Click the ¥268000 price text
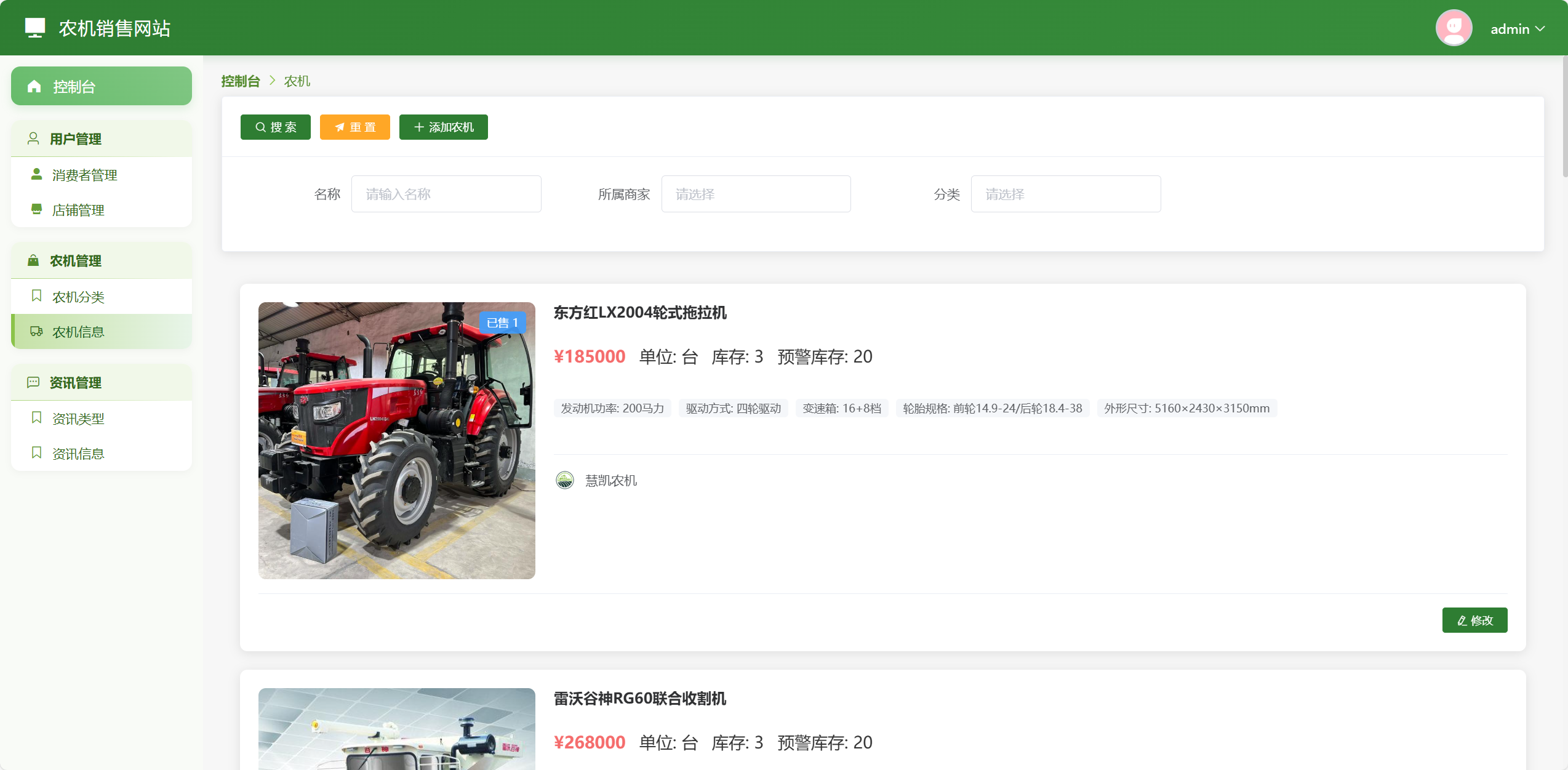The height and width of the screenshot is (770, 1568). point(590,742)
